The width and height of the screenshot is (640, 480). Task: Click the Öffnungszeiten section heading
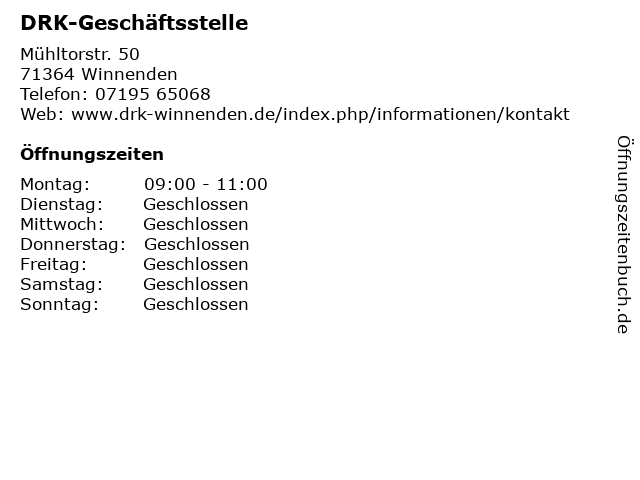coord(92,154)
